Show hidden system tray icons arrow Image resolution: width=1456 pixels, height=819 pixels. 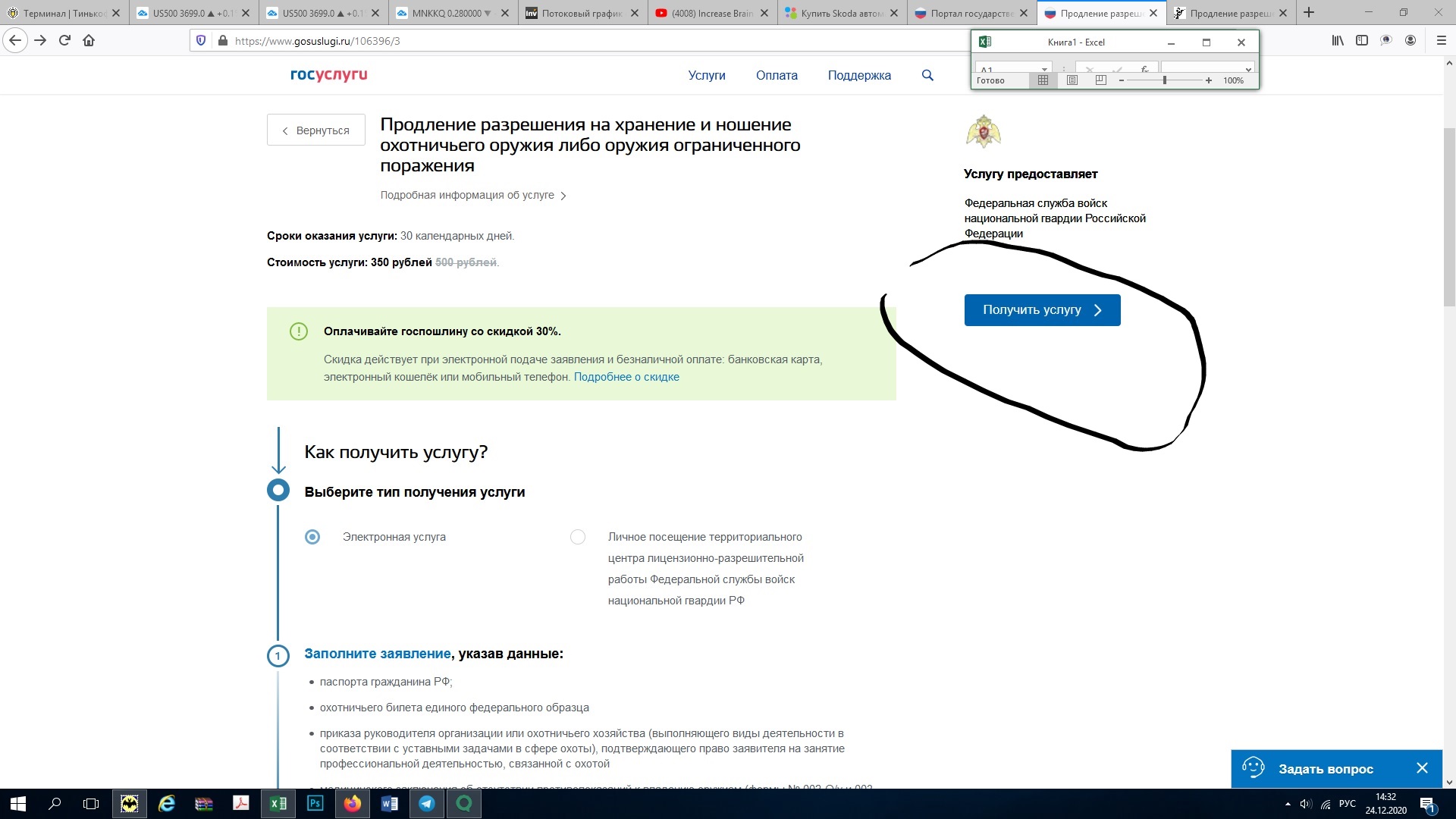[x=1288, y=804]
